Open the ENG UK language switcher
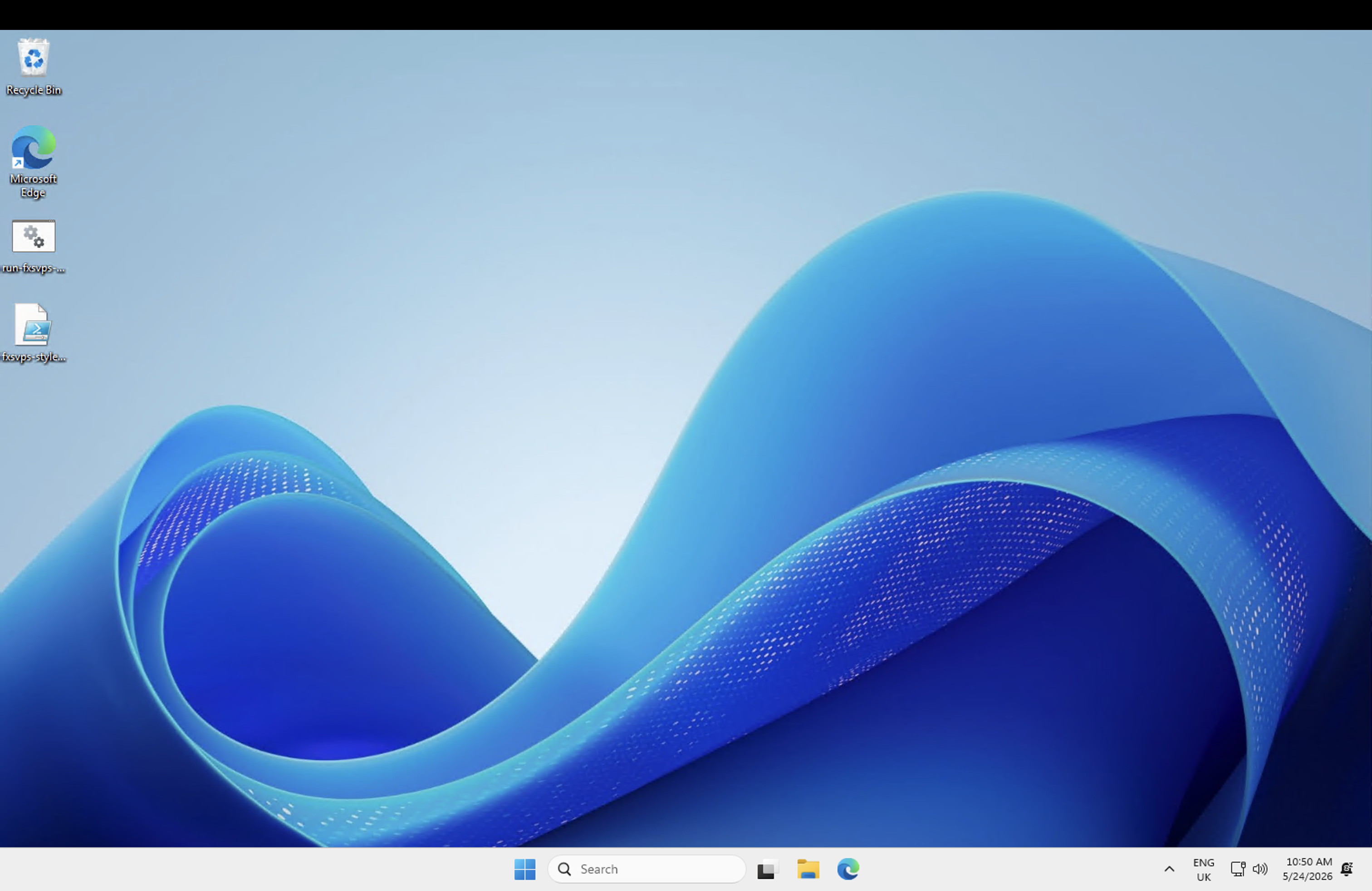1372x891 pixels. 1204,870
